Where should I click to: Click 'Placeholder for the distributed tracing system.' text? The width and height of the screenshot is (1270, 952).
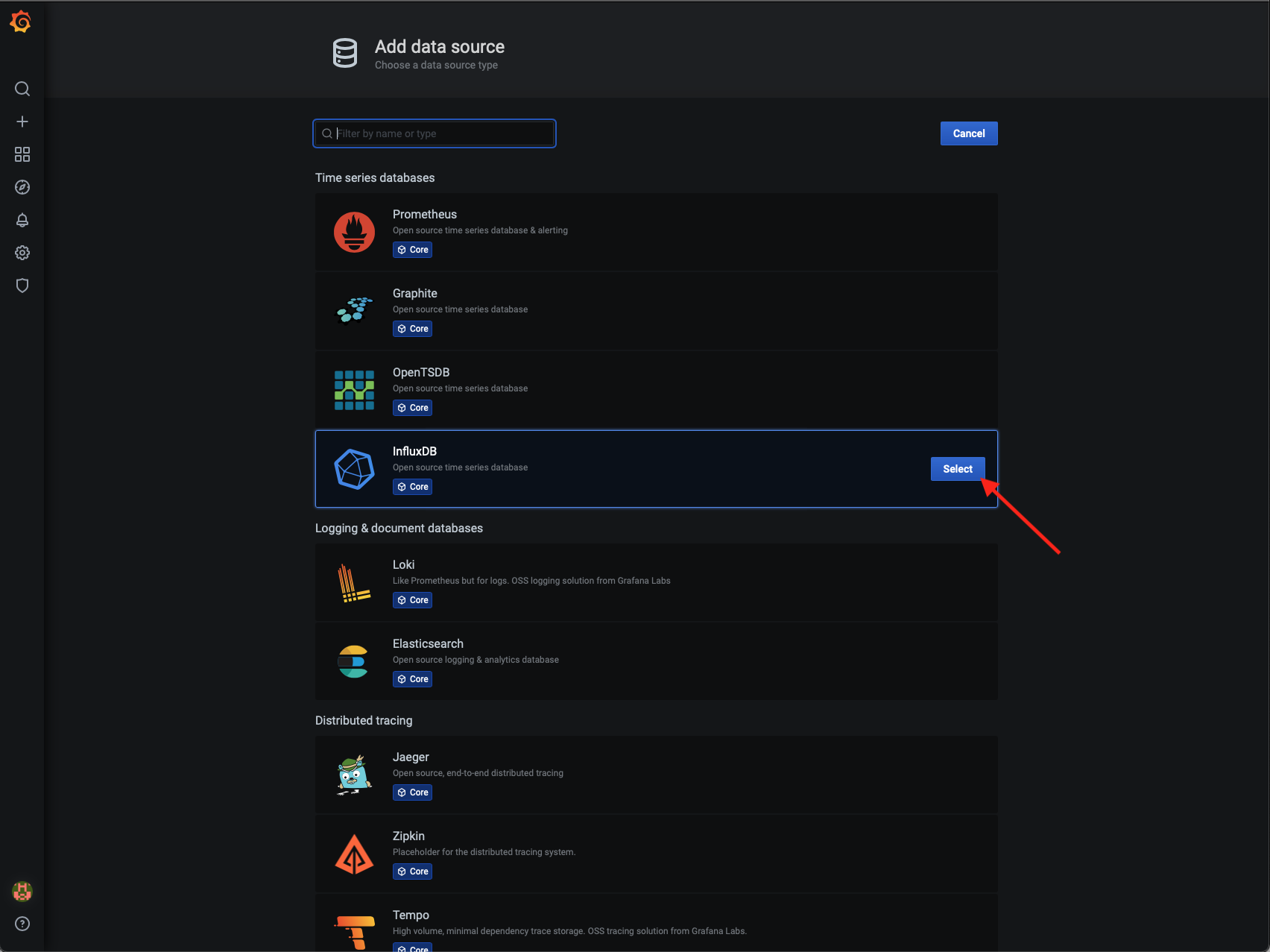click(484, 852)
